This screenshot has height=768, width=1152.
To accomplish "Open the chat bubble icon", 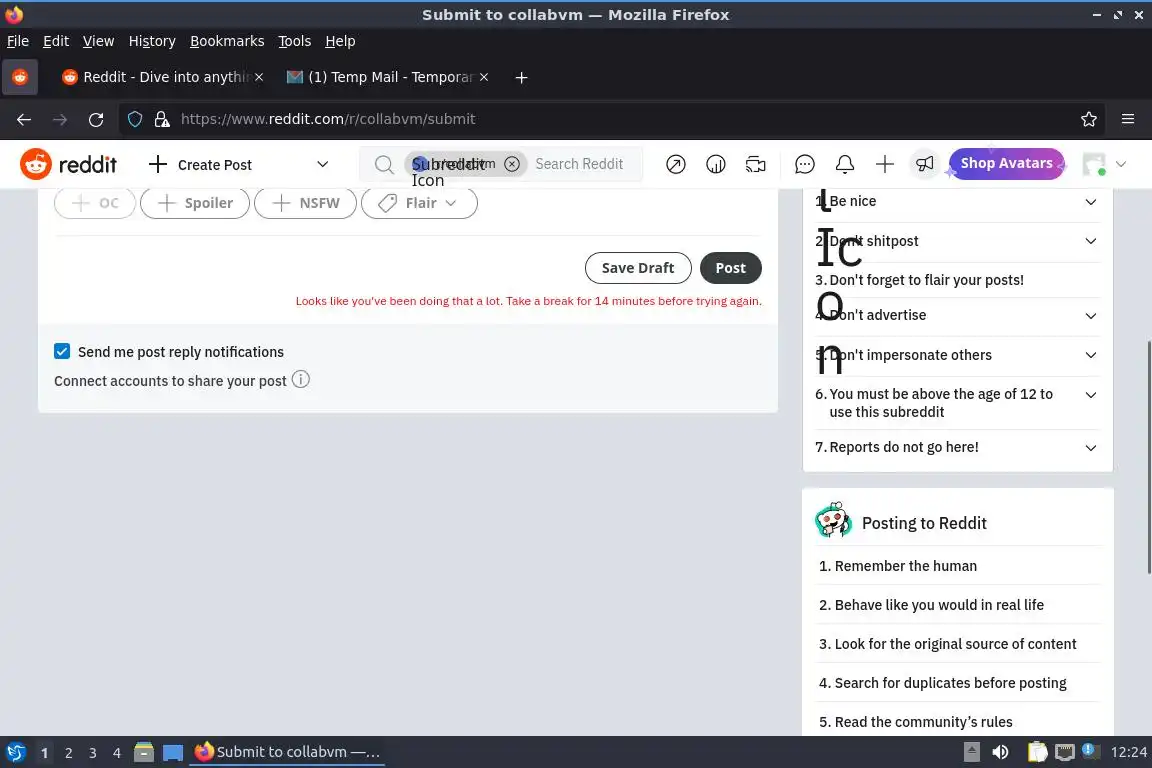I will (804, 164).
